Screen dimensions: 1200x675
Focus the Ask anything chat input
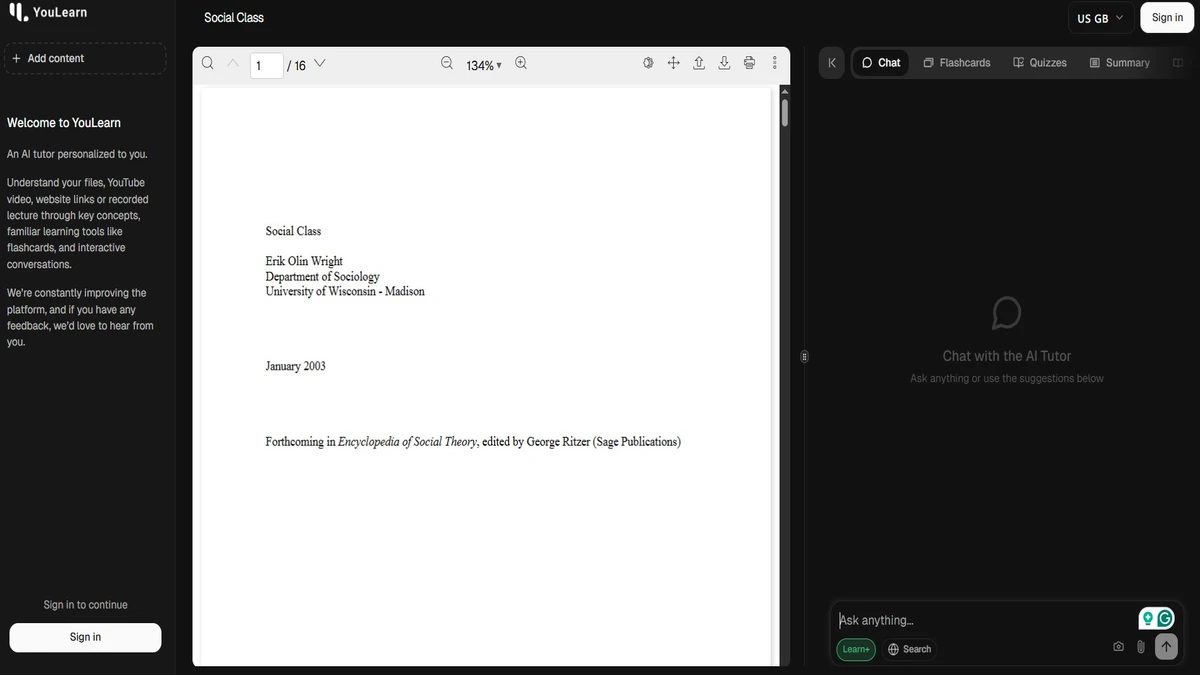985,620
